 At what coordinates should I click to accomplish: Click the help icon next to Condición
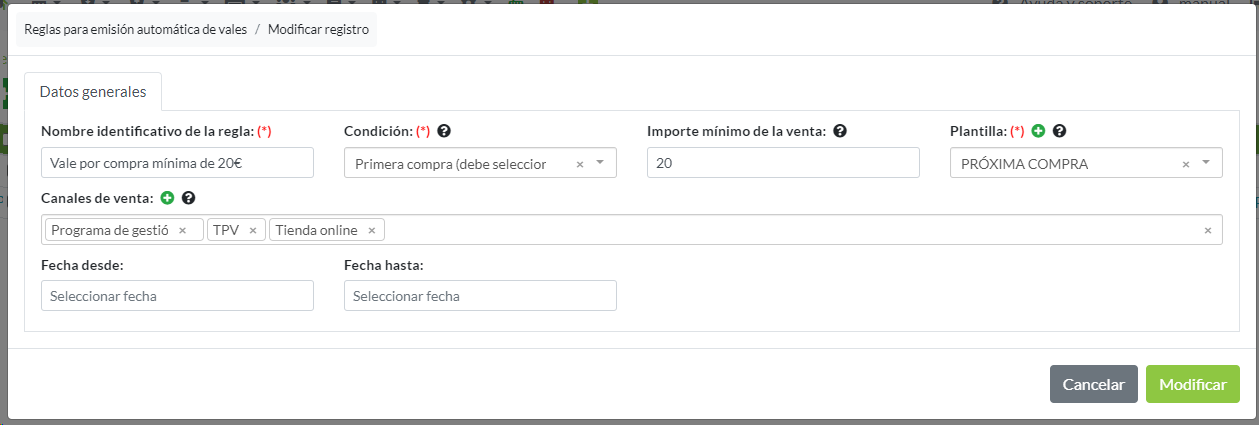pyautogui.click(x=444, y=131)
